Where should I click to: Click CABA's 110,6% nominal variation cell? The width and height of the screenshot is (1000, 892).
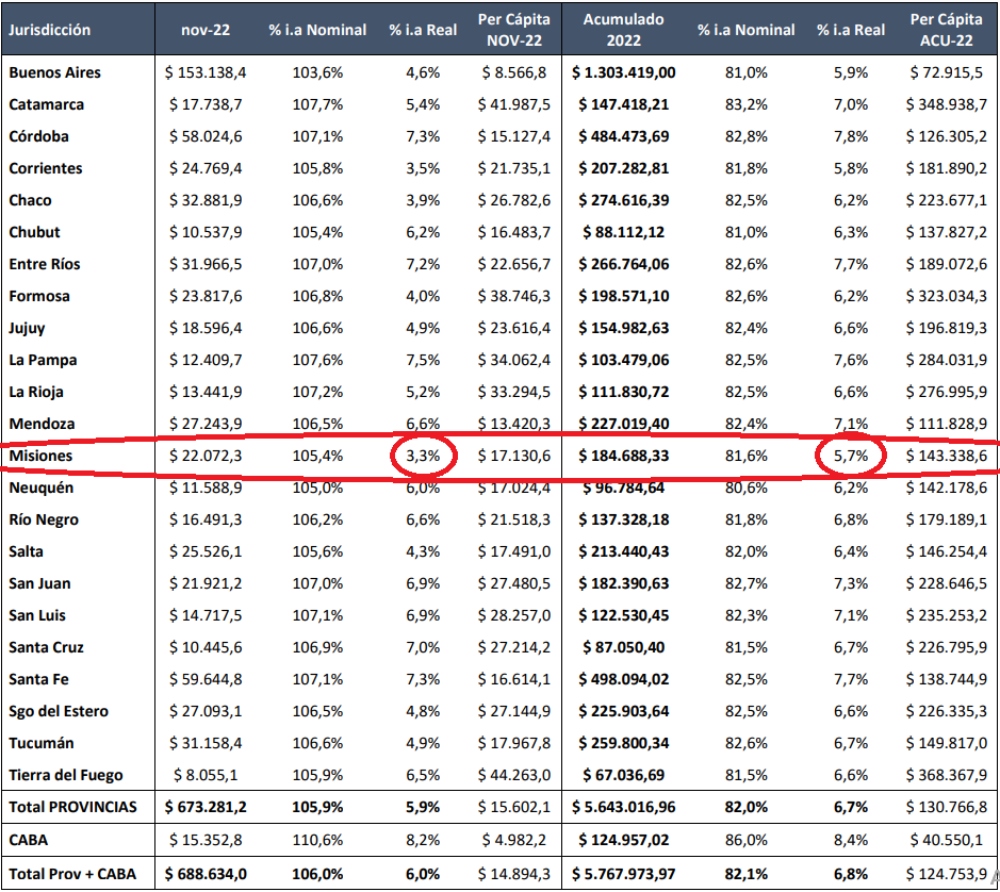(318, 839)
